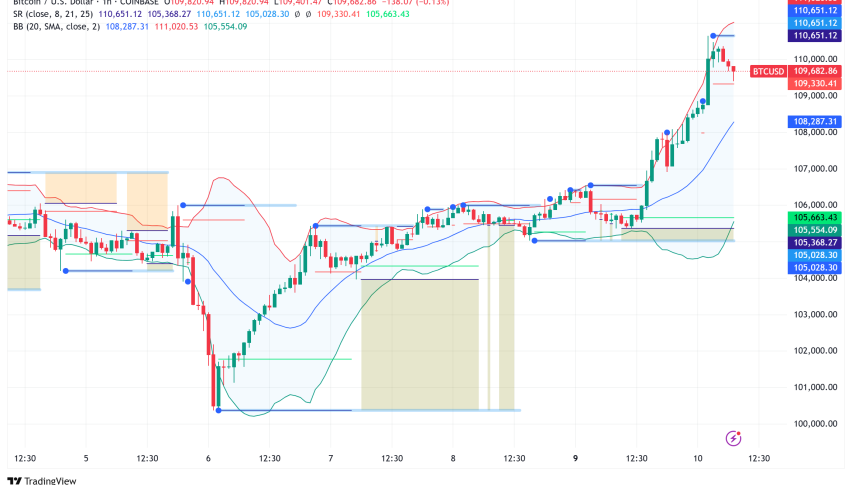Click the 108,000.00 price scale tick

tap(815, 132)
